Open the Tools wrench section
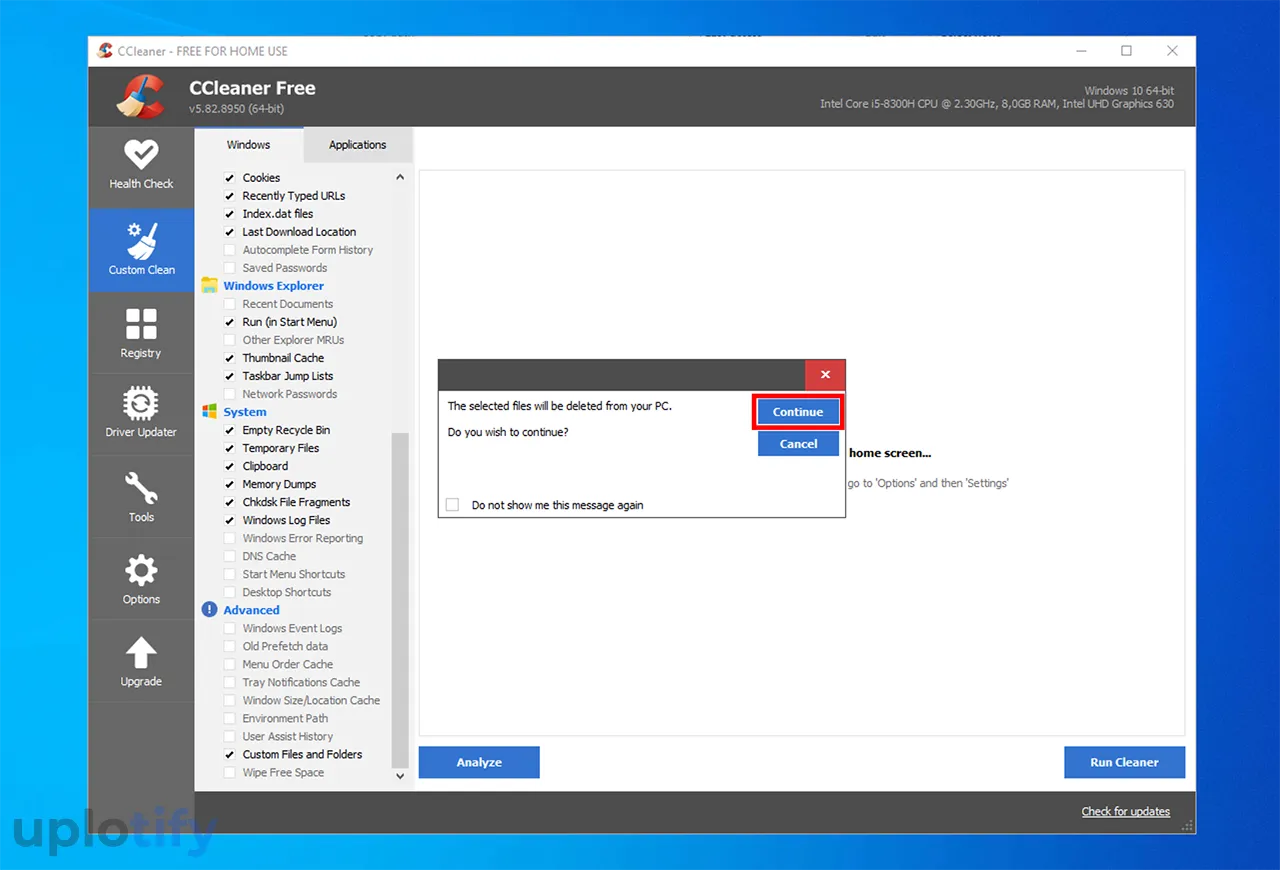The image size is (1280, 870). [x=141, y=497]
